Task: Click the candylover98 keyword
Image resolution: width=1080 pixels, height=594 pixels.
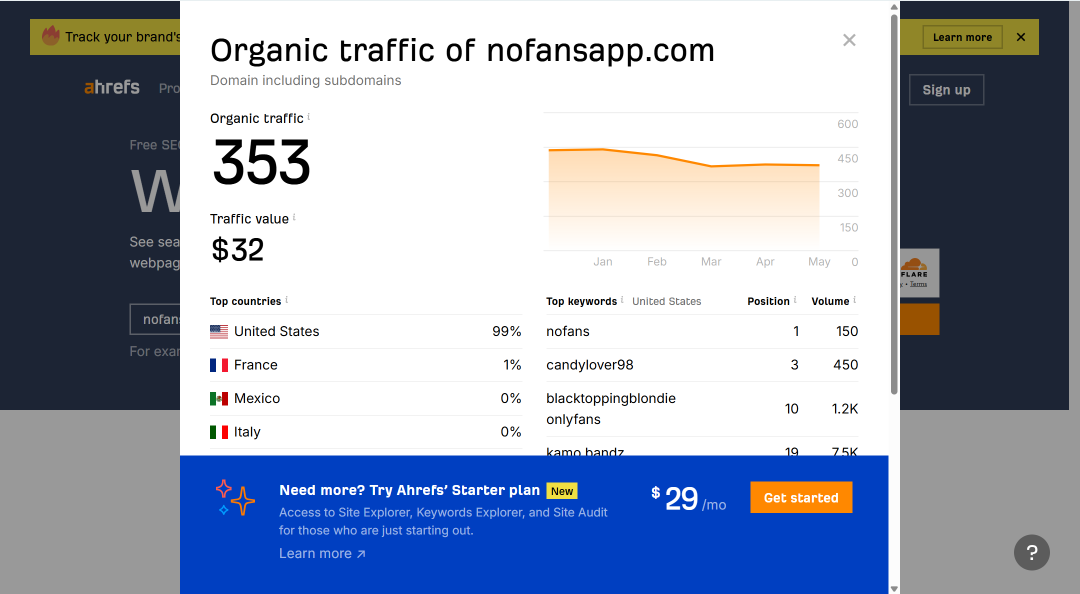Action: coord(590,365)
